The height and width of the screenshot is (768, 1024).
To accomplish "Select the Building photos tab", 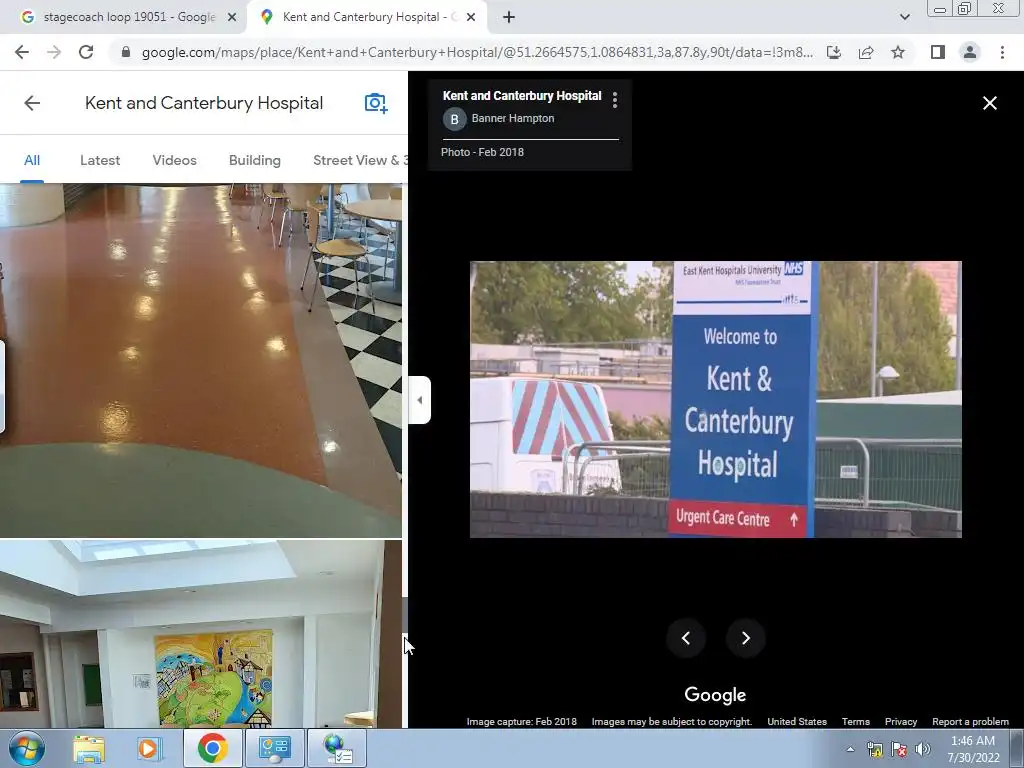I will [255, 160].
